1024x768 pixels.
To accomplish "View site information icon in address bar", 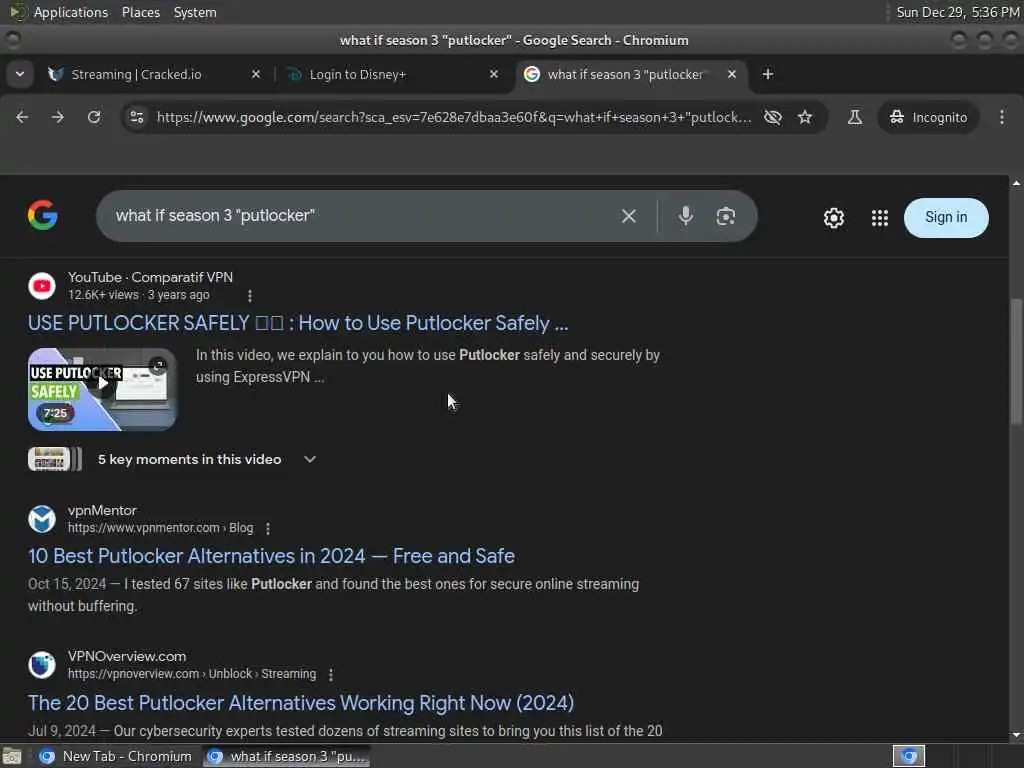I will coord(136,117).
